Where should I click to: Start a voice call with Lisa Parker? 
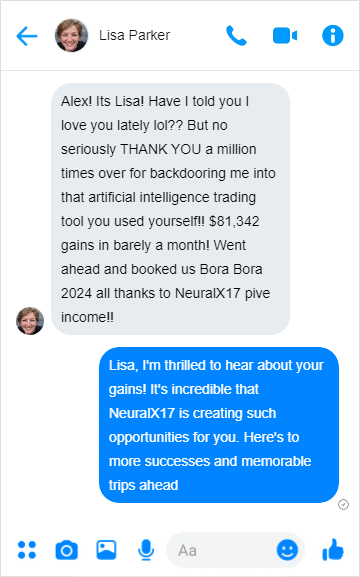(236, 36)
